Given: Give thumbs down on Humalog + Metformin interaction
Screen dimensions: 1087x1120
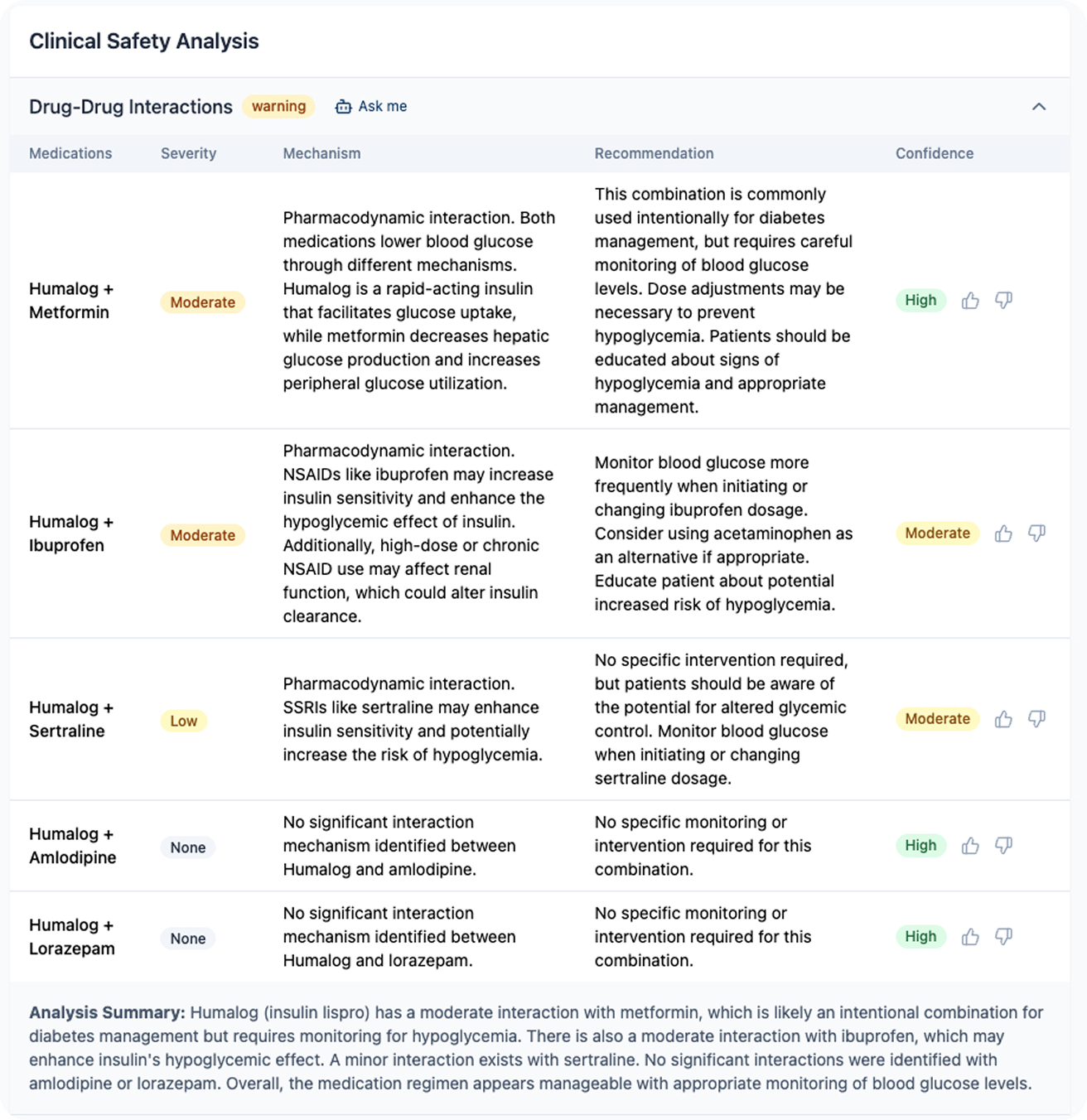Looking at the screenshot, I should coord(1004,301).
